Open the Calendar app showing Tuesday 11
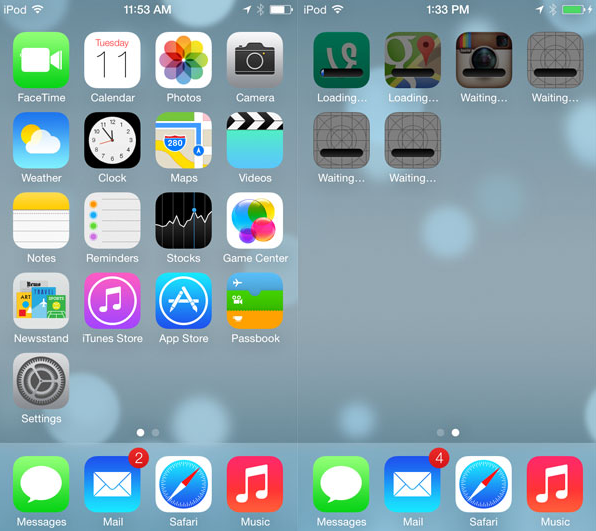 112,60
